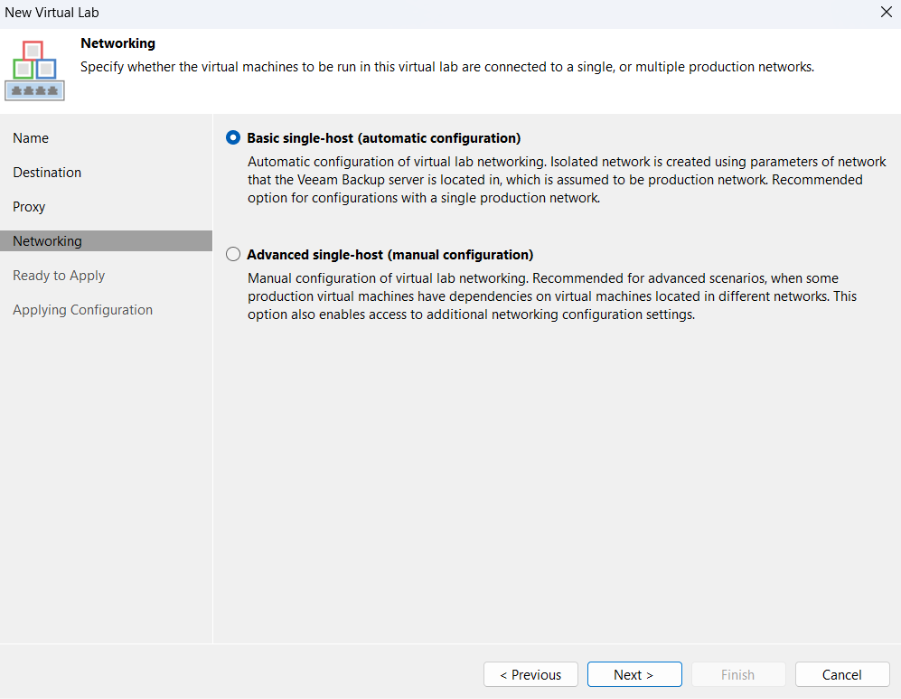901x699 pixels.
Task: Select the Basic single-host radio button
Action: 234,138
